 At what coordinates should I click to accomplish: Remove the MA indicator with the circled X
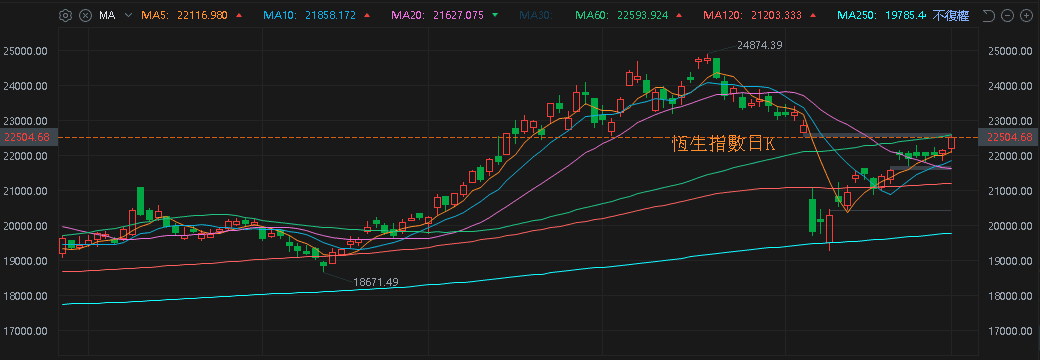[x=86, y=15]
